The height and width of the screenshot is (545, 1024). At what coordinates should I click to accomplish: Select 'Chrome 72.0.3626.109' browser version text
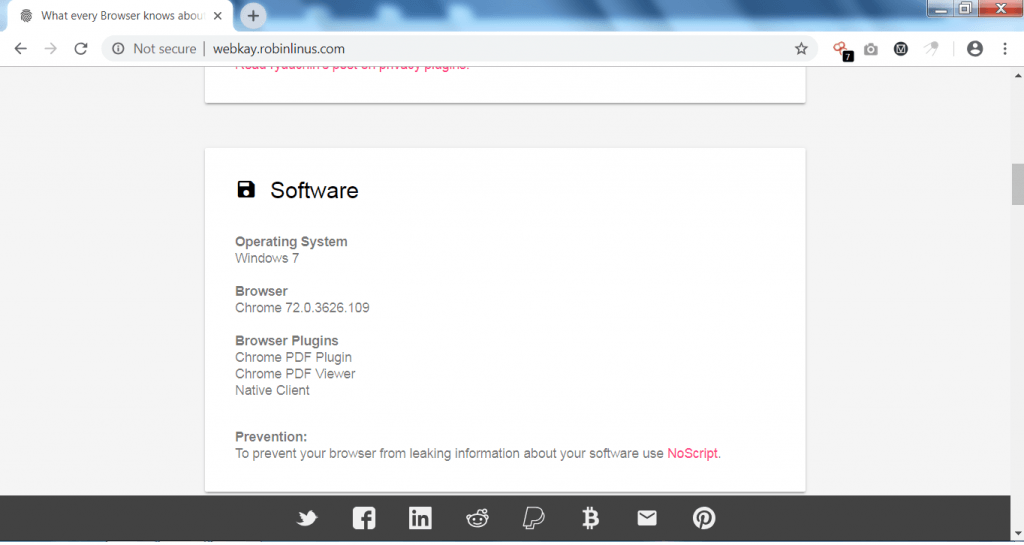tap(302, 308)
